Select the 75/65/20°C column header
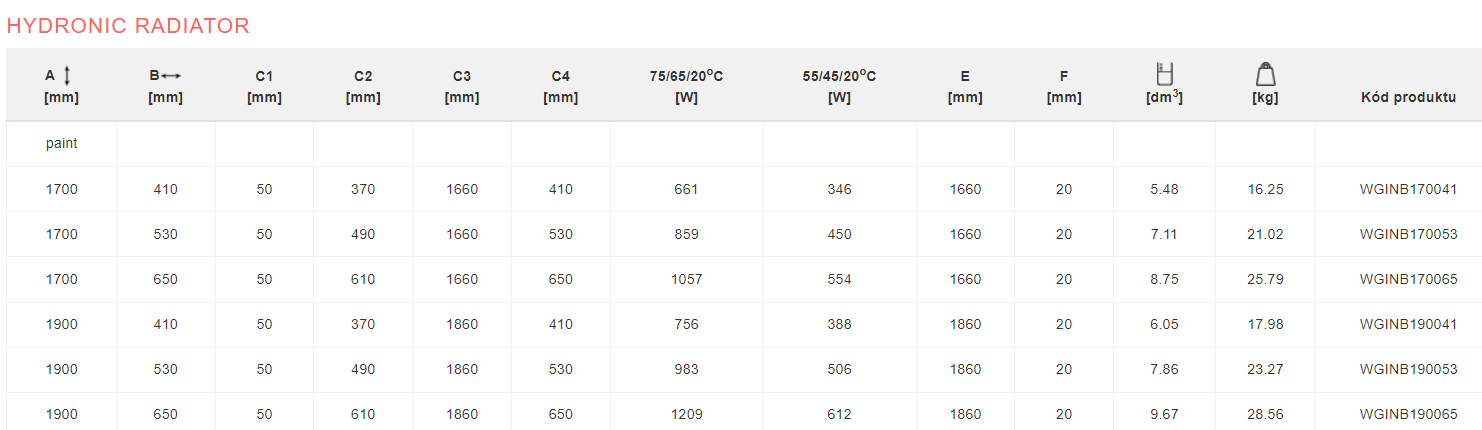Viewport: 1482px width, 430px height. tap(686, 85)
